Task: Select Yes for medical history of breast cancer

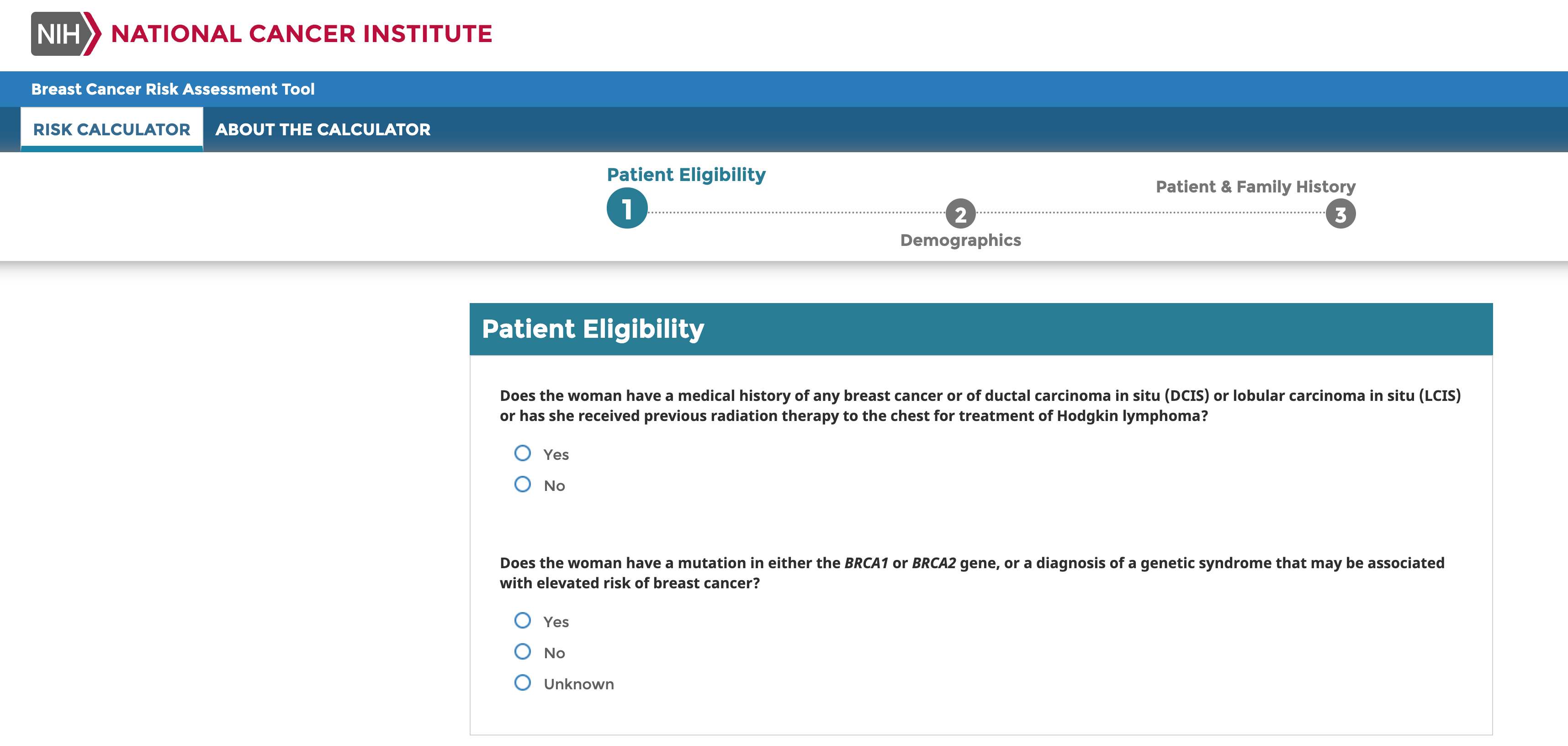Action: point(522,453)
